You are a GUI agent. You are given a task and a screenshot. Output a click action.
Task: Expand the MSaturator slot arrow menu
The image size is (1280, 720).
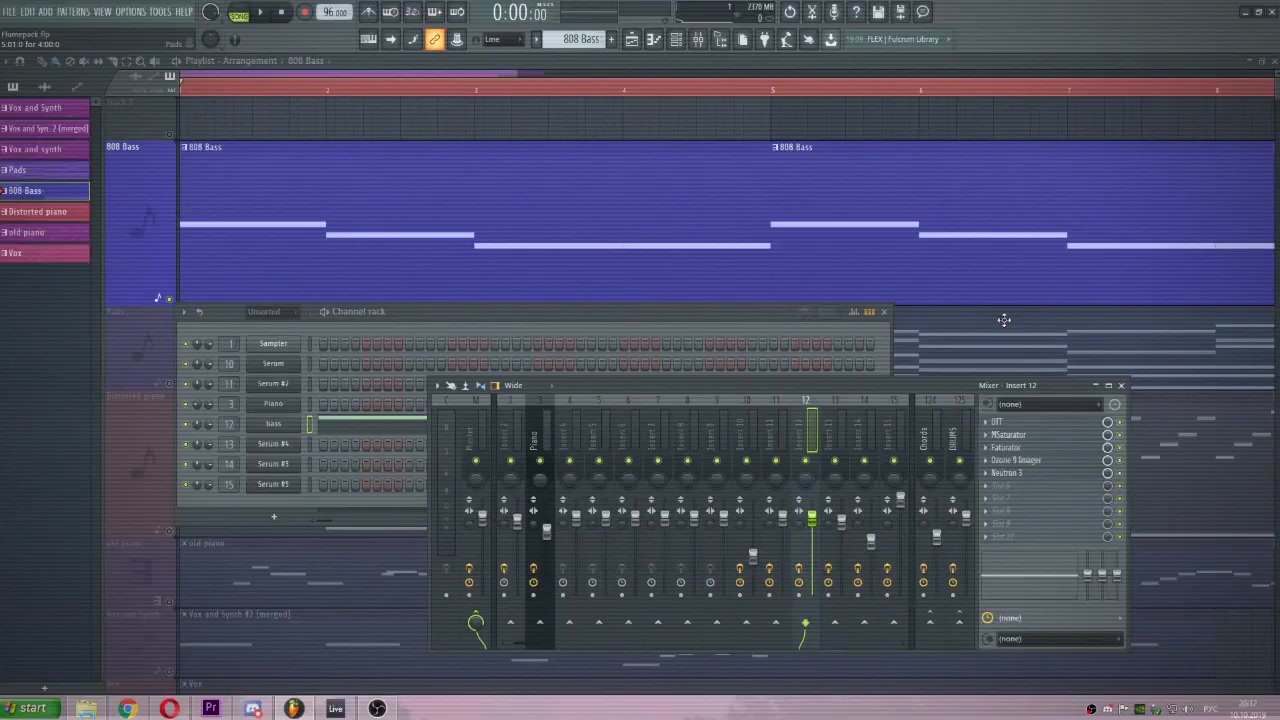coord(986,435)
